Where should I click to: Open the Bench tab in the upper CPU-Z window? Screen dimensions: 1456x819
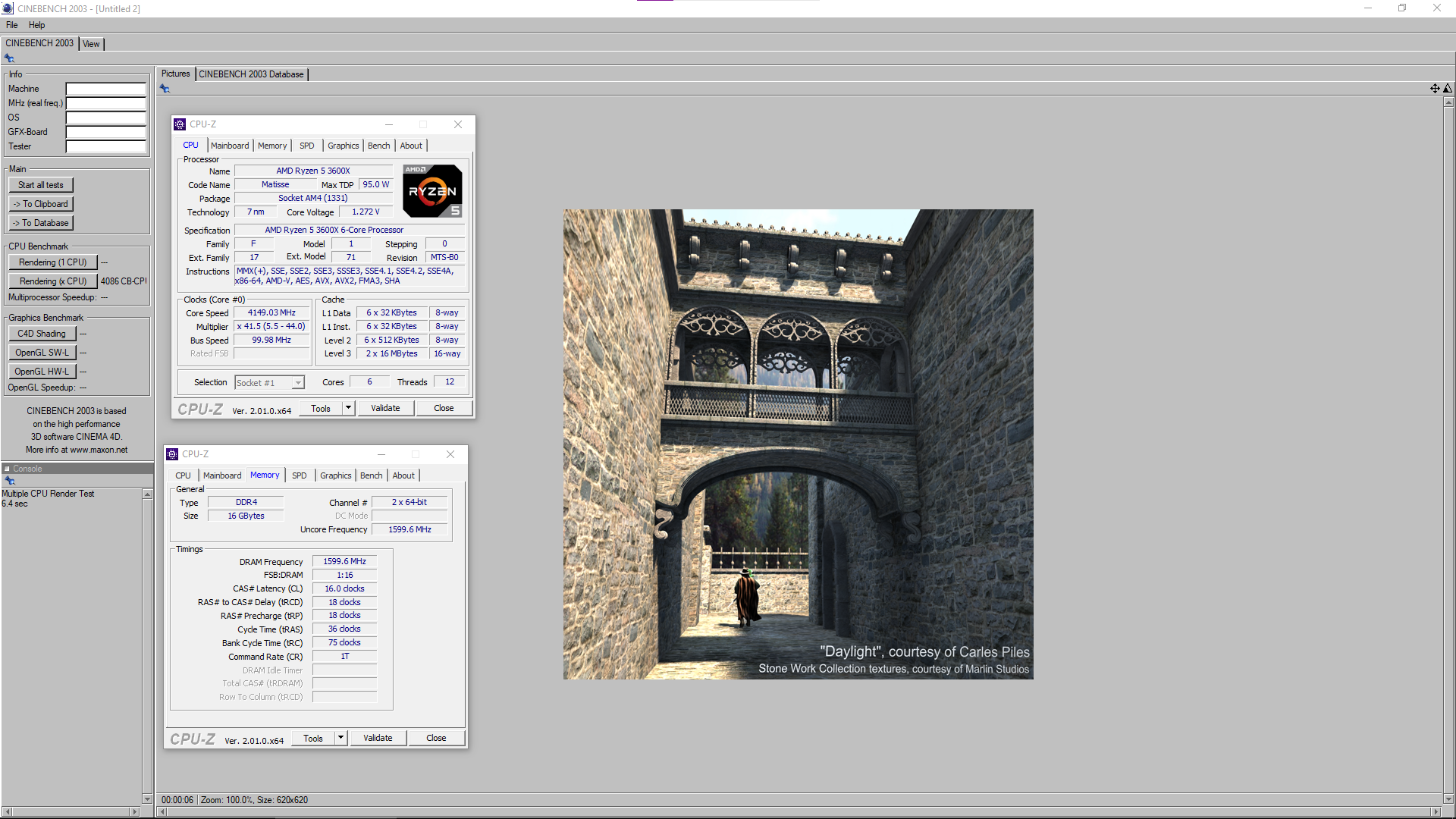click(x=379, y=146)
